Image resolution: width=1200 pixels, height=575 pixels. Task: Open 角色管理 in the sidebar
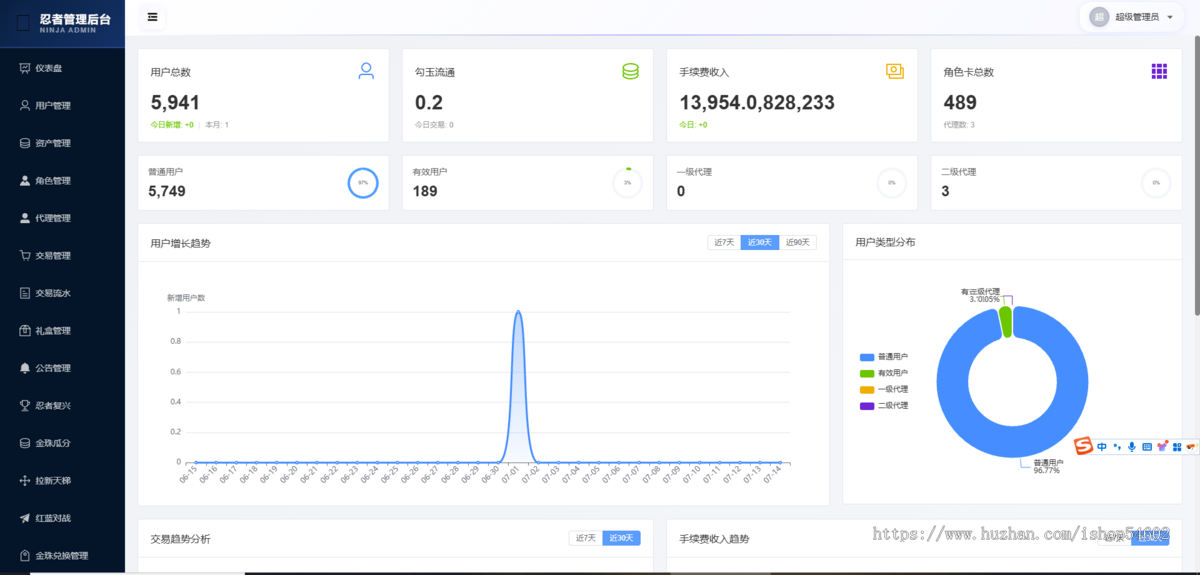point(62,181)
